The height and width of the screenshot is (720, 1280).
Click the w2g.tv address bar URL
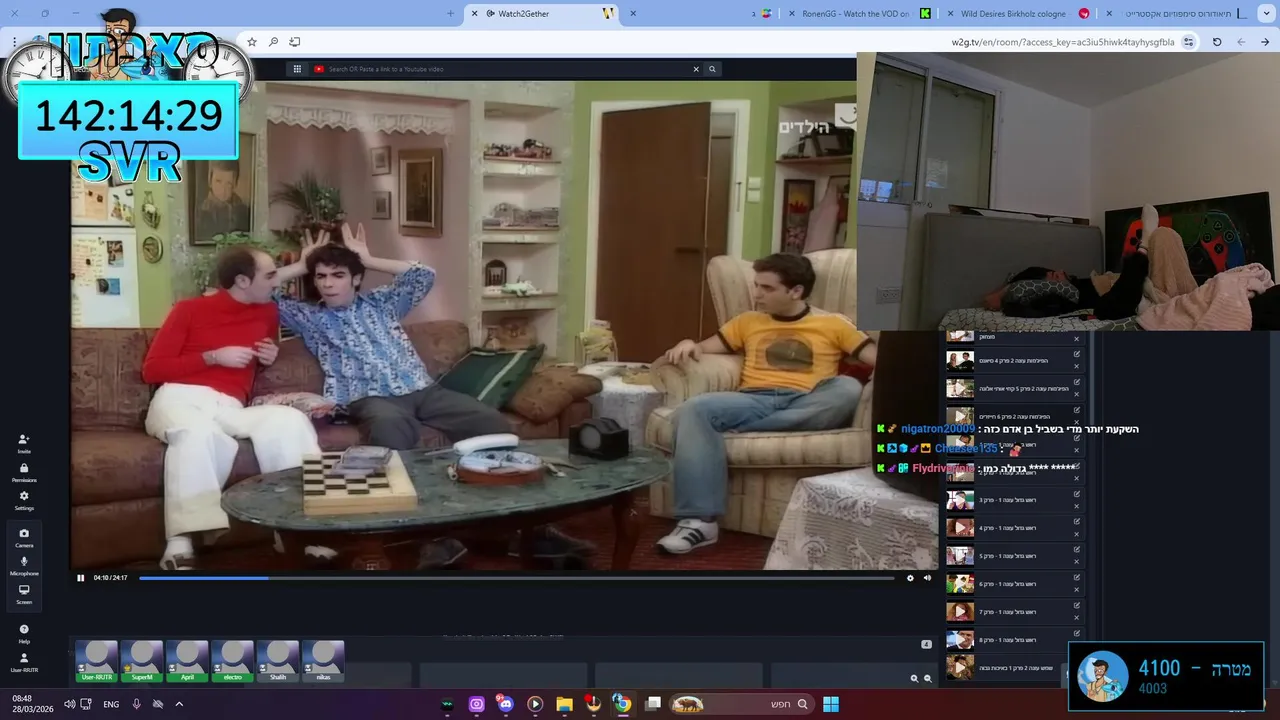(x=1063, y=42)
